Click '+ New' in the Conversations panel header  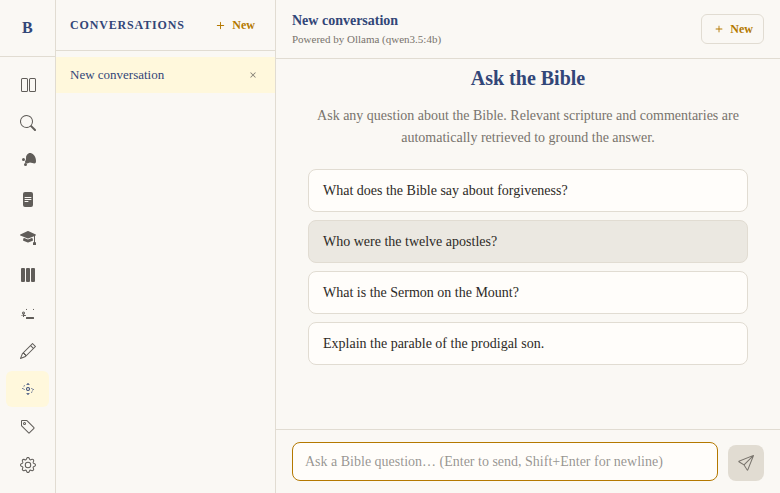coord(236,25)
